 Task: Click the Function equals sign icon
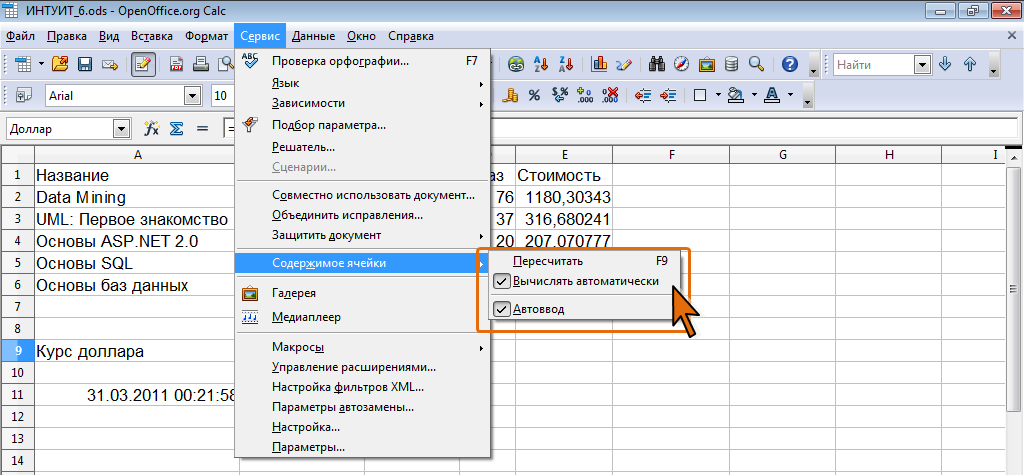[201, 129]
